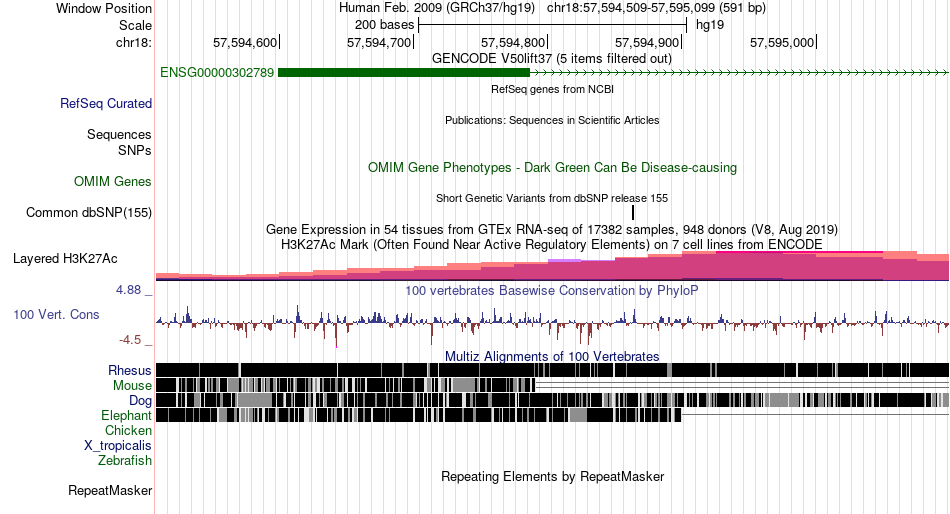Viewport: 950px width, 514px height.
Task: Click the RepeatMasker track label
Action: coord(110,490)
